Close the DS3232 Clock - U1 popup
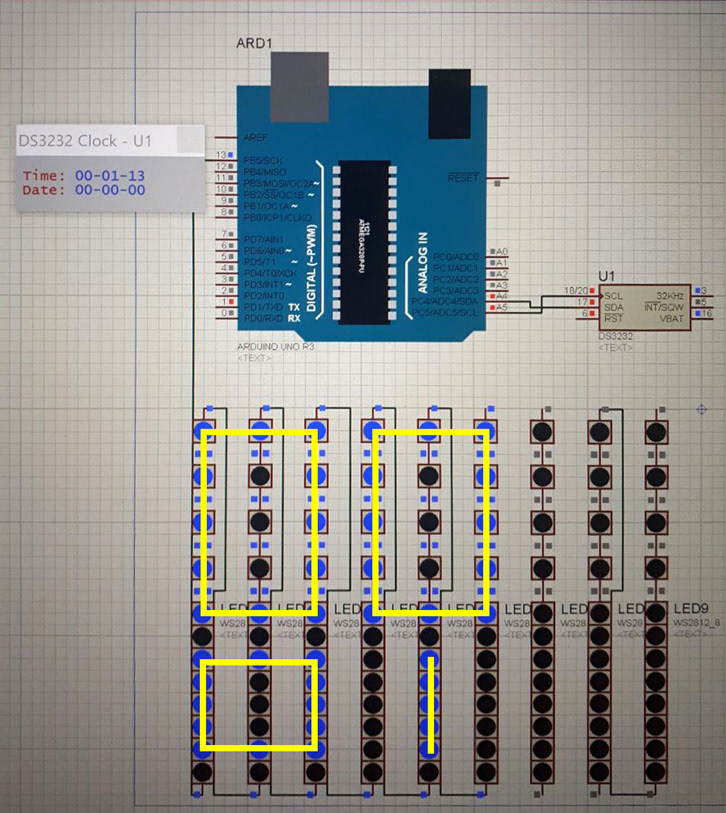Image resolution: width=726 pixels, height=813 pixels. click(x=190, y=140)
